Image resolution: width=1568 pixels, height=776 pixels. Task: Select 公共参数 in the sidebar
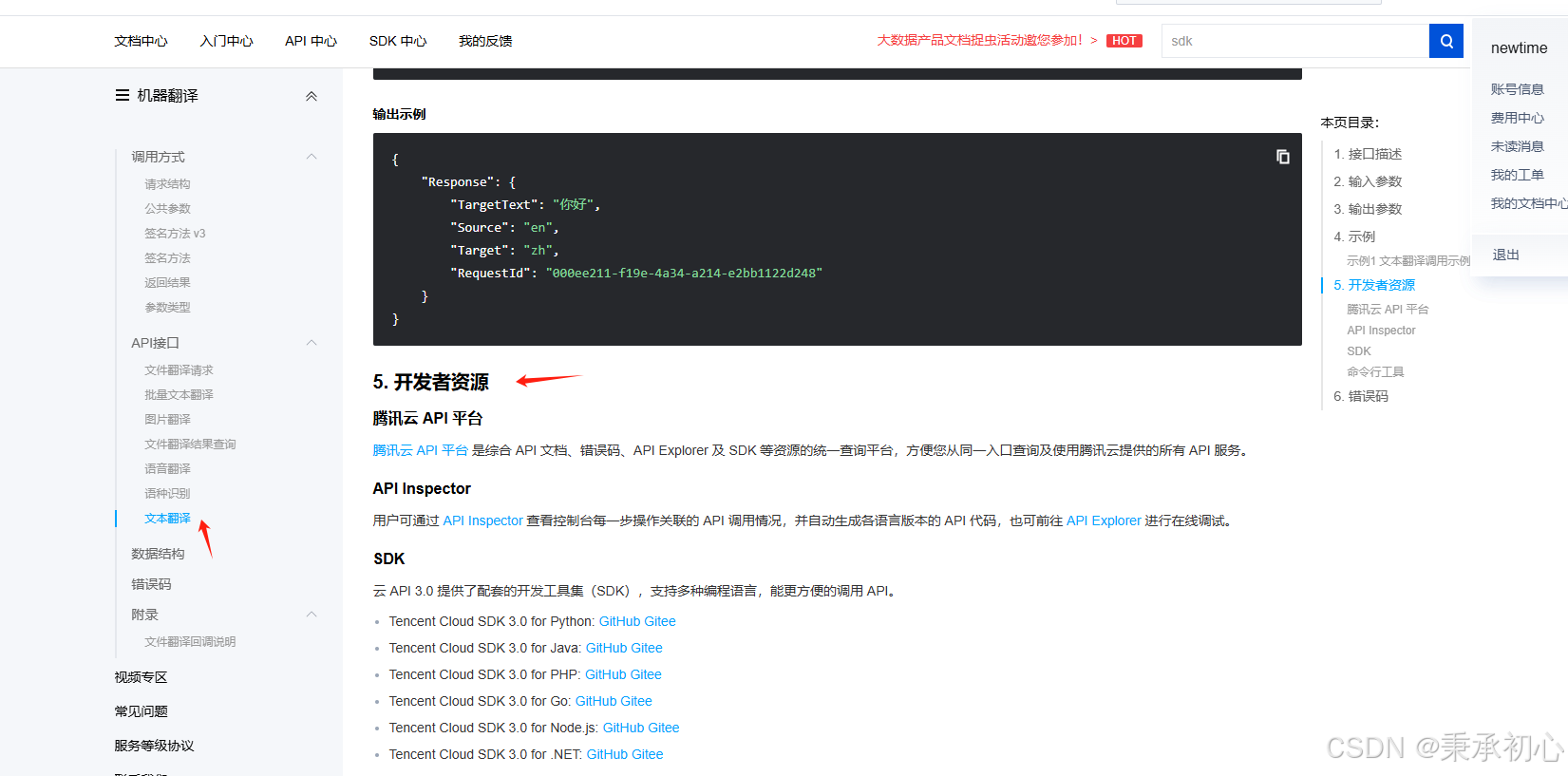pos(167,209)
